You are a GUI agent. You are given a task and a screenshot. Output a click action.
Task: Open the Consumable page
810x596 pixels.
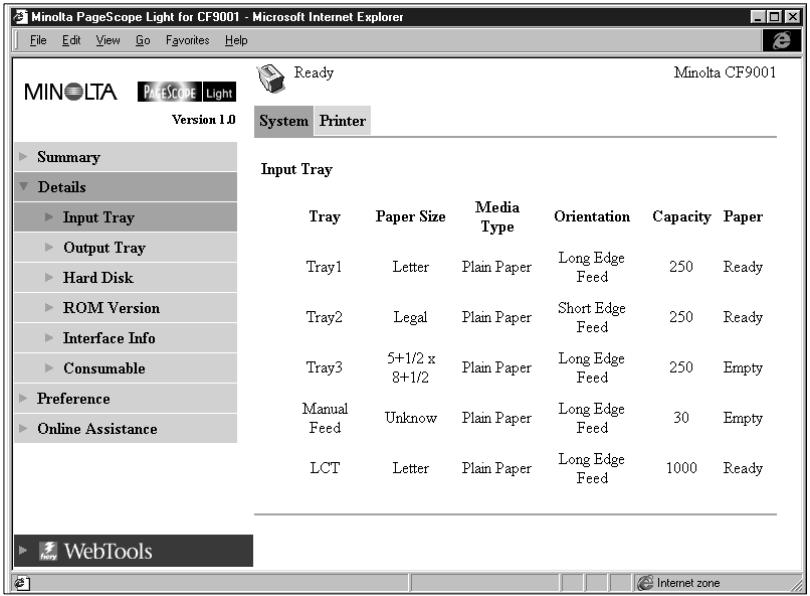pyautogui.click(x=126, y=368)
